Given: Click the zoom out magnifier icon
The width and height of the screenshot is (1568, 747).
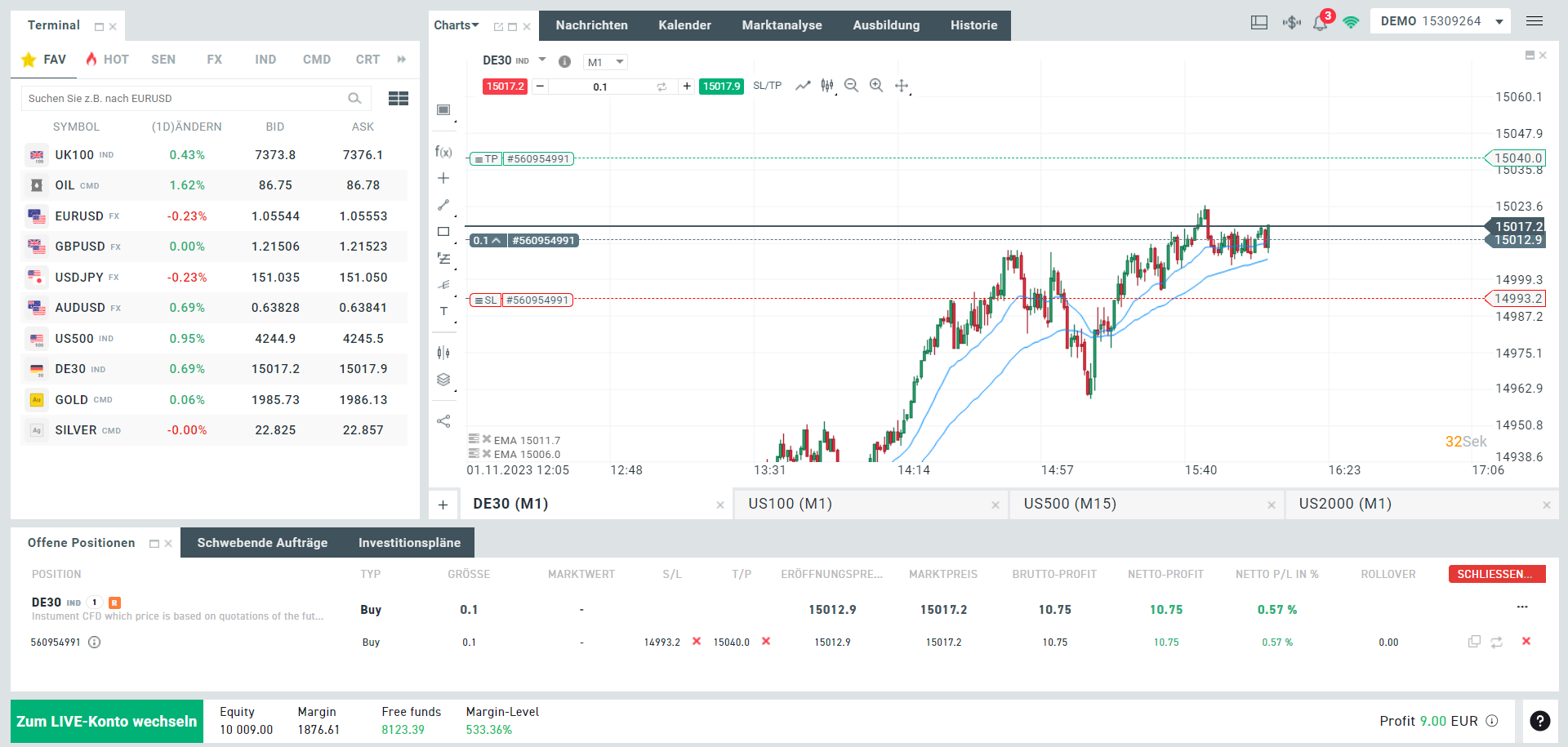Looking at the screenshot, I should tap(851, 86).
